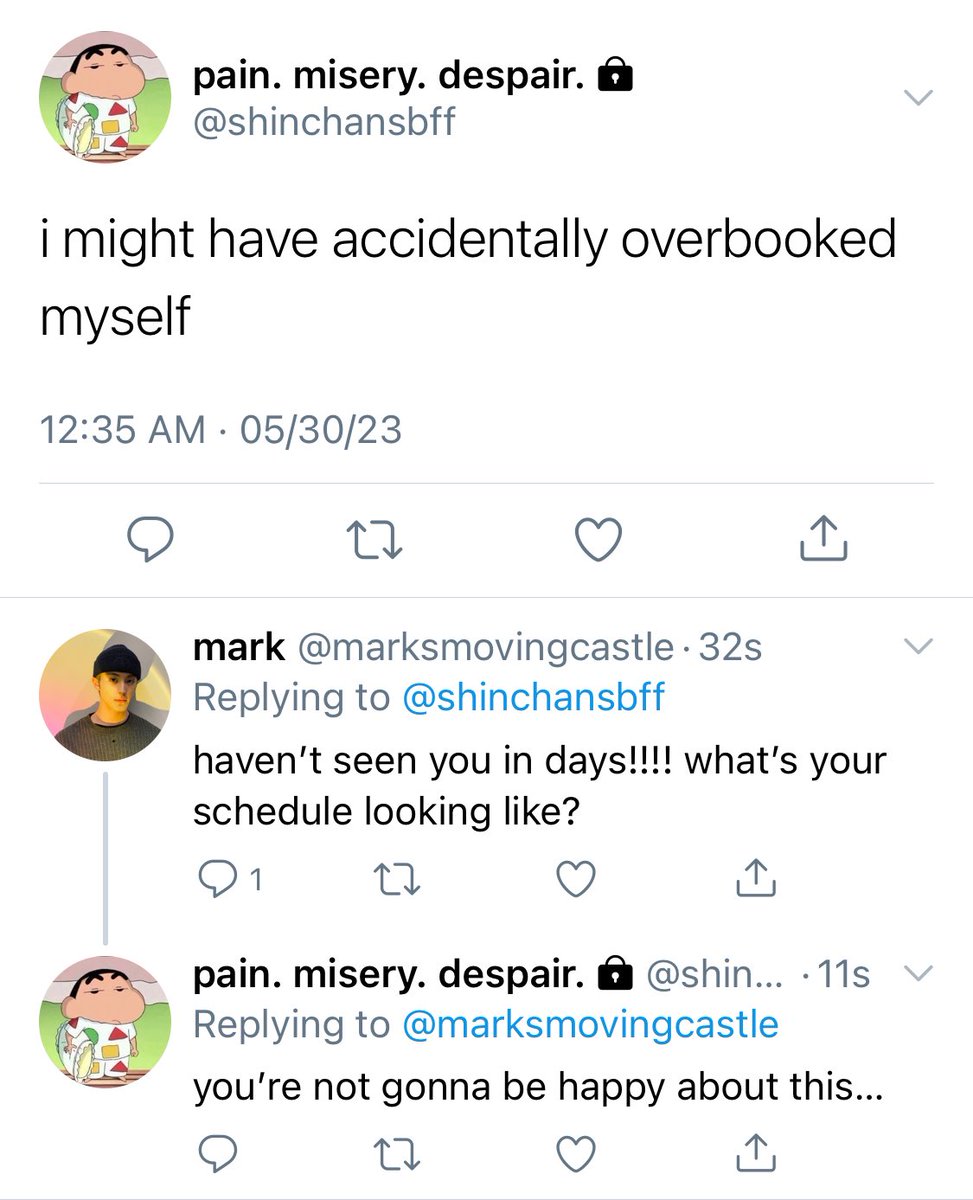Like the main tweet from @shinchansbff
The image size is (973, 1200).
click(601, 540)
